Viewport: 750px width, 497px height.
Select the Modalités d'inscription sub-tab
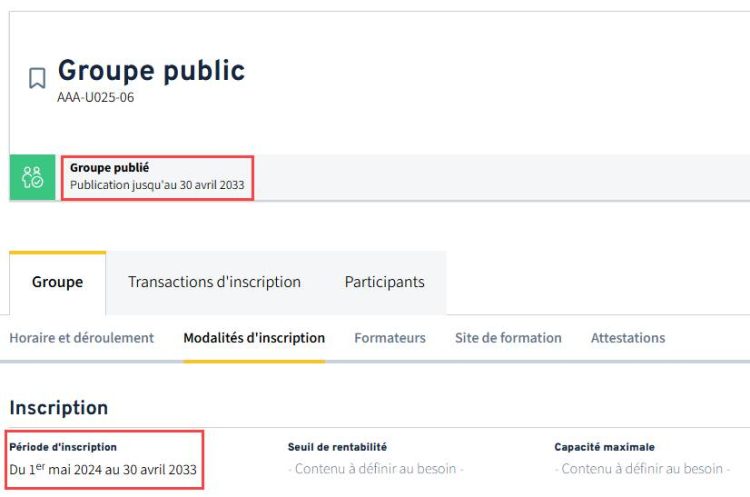[254, 338]
